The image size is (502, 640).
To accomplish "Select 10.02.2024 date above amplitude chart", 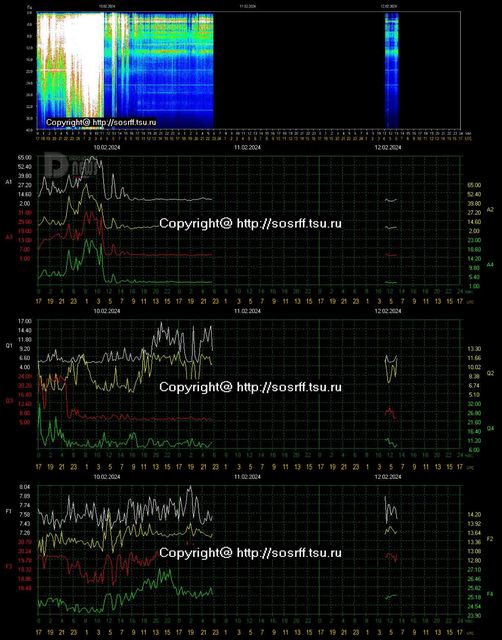I will click(x=107, y=147).
